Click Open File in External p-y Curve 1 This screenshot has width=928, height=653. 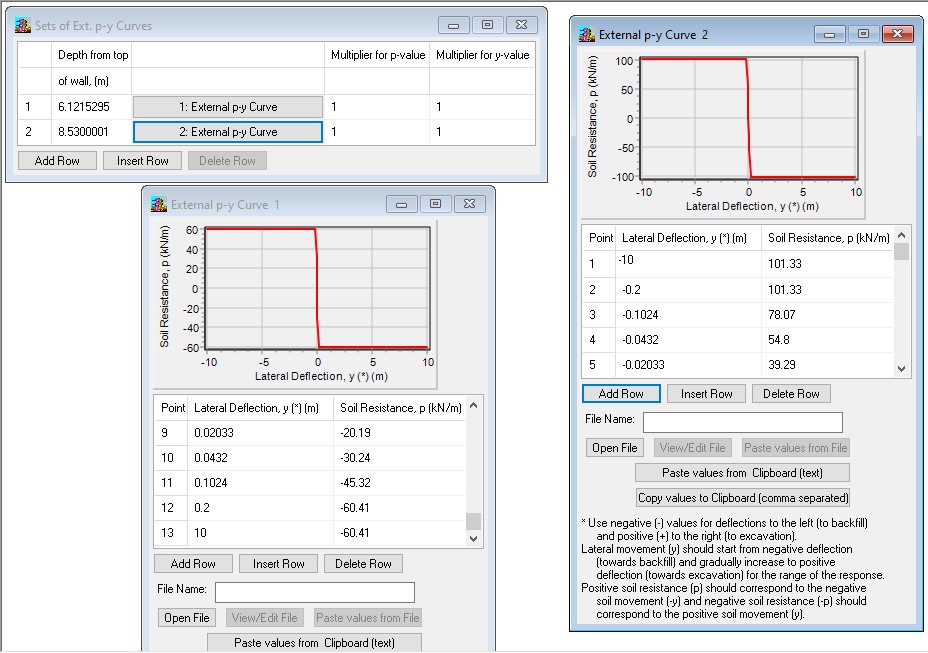(186, 618)
